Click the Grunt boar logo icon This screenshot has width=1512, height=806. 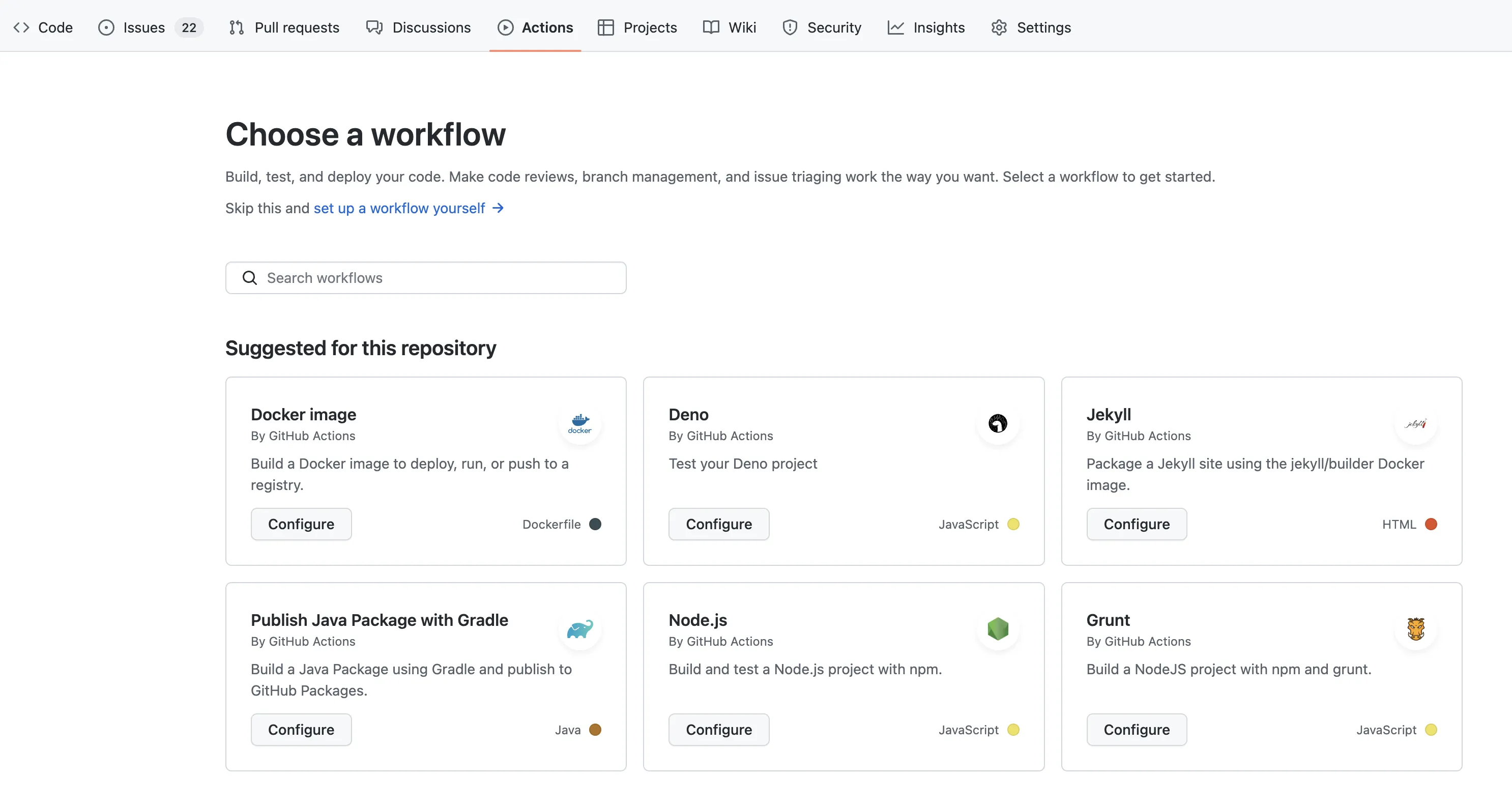(x=1415, y=629)
